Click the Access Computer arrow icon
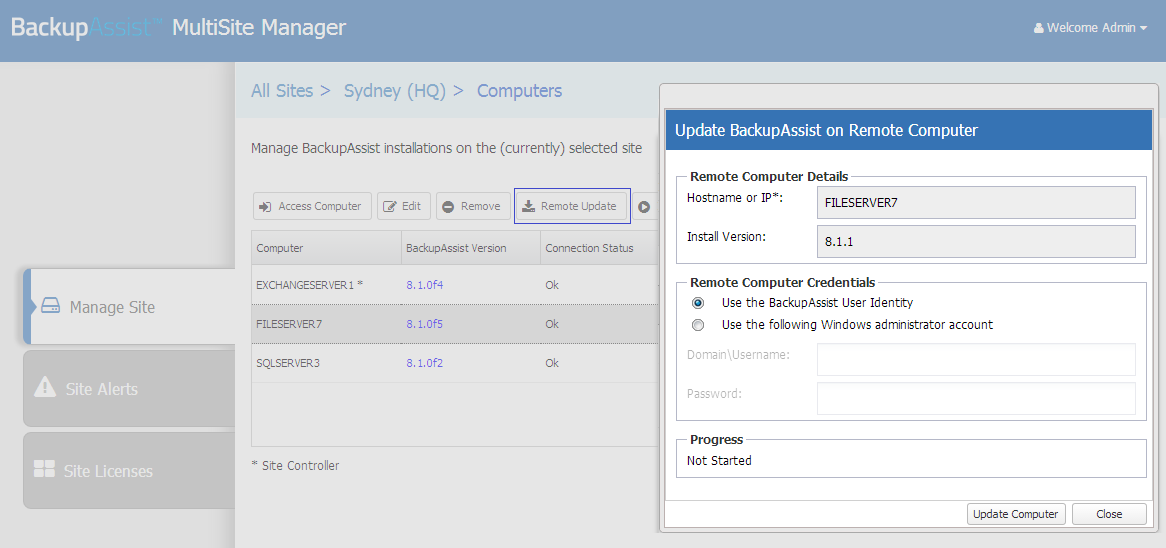1166x548 pixels. (265, 207)
